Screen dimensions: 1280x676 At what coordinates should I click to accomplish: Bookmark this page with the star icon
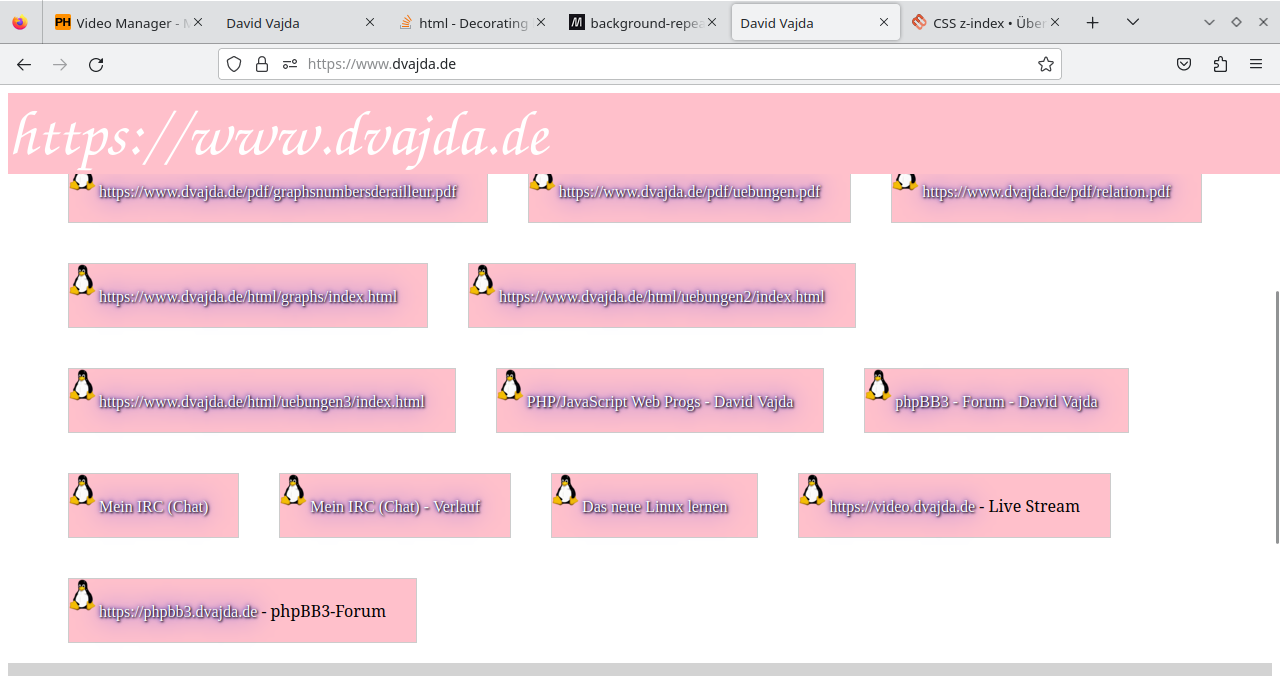pyautogui.click(x=1045, y=64)
